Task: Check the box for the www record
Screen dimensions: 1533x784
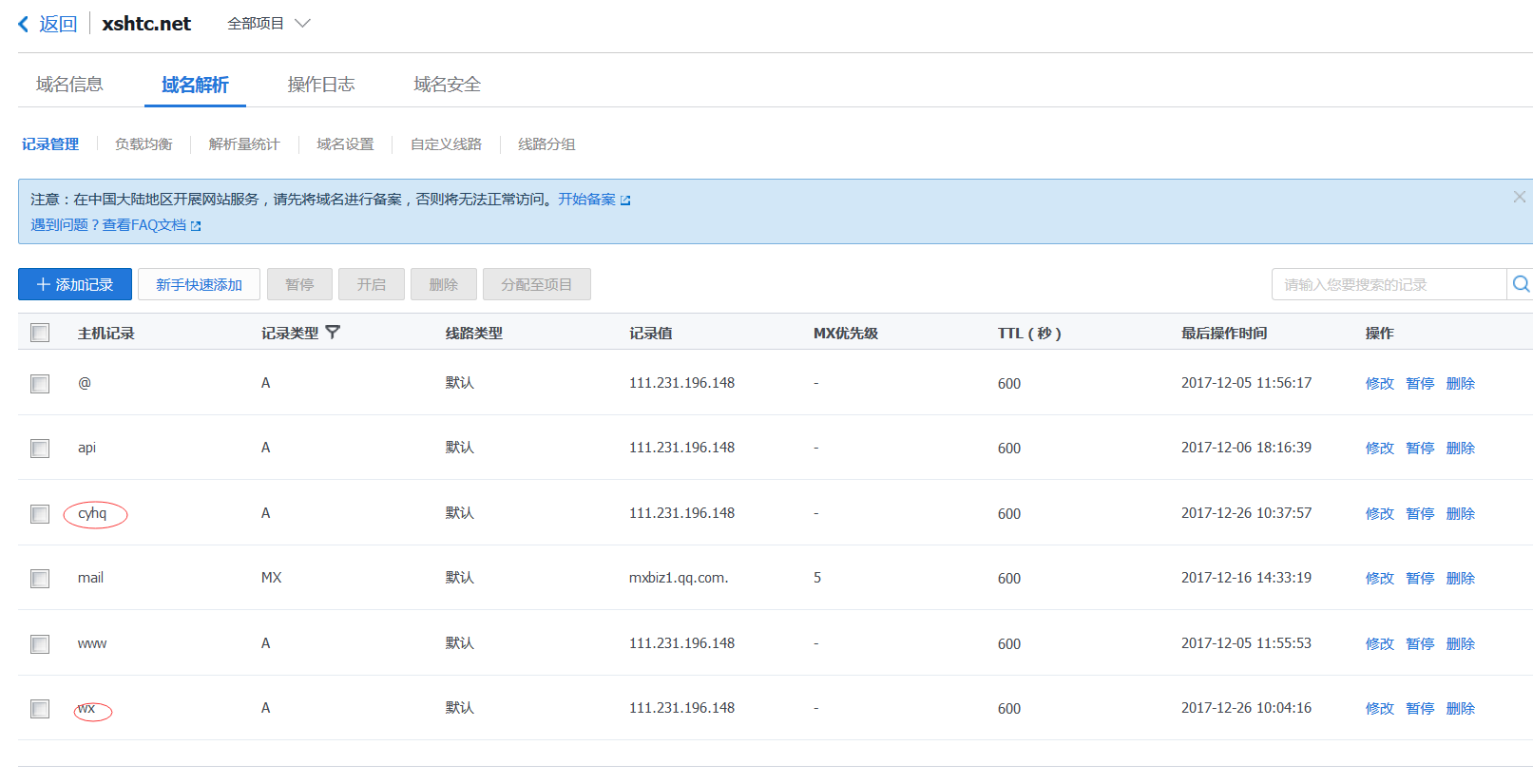Action: pos(40,644)
